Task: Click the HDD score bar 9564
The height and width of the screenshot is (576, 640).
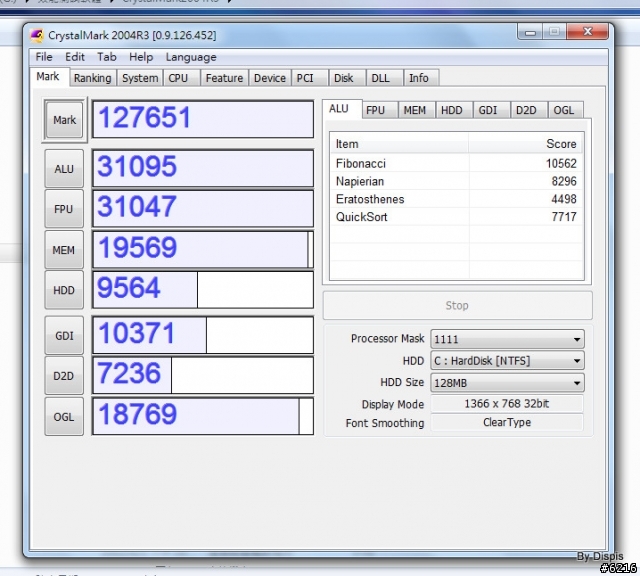Action: pyautogui.click(x=203, y=290)
